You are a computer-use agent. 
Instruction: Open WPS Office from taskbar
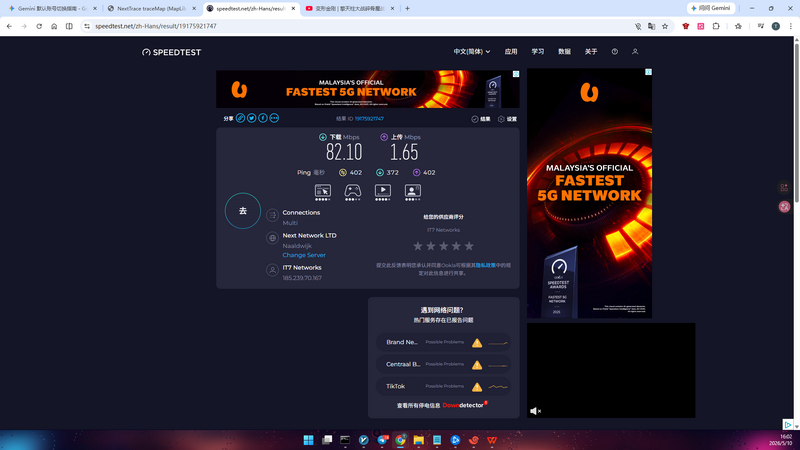point(492,440)
